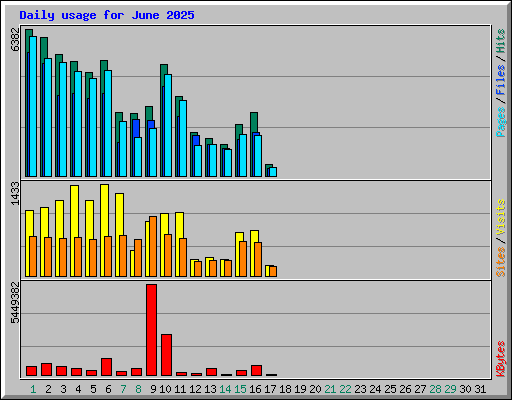The image size is (512, 400).
Task: Click the Pages legend label
Action: tap(500, 122)
